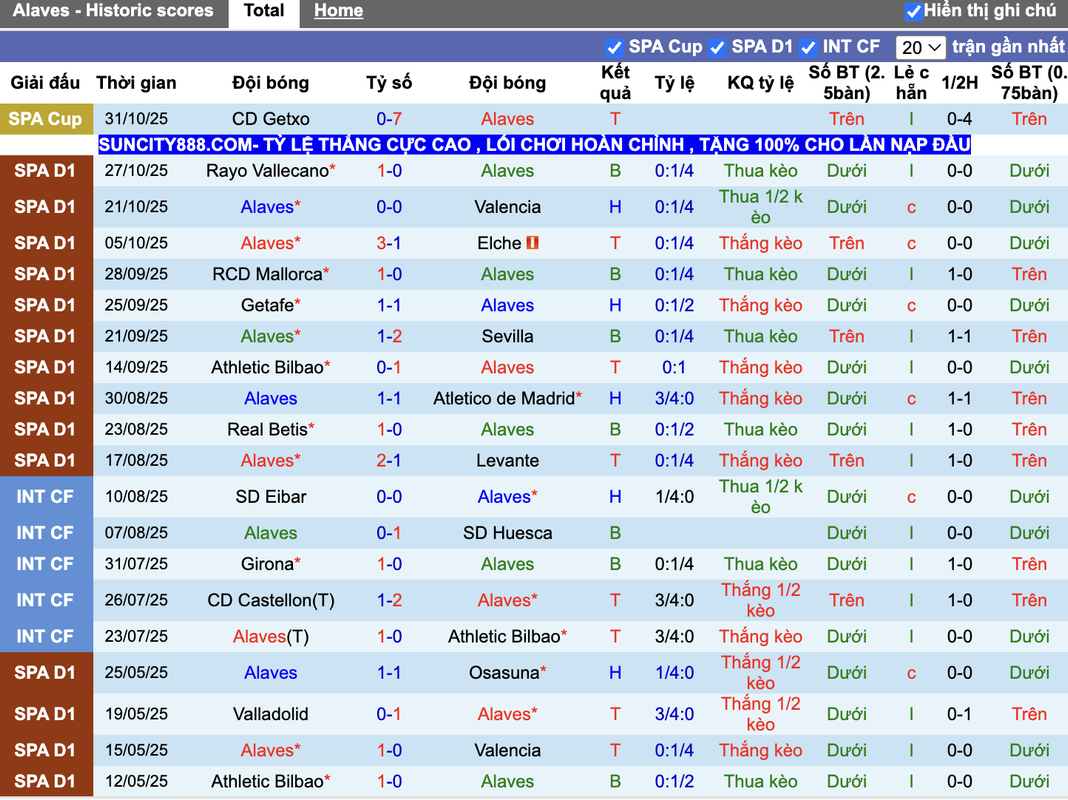The image size is (1068, 800).
Task: Click the '1/2H' column header
Action: [x=959, y=82]
